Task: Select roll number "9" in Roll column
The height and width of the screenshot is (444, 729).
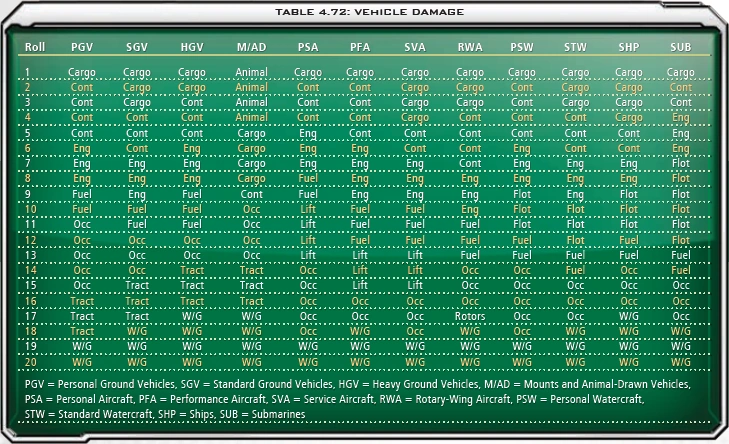Action: click(x=28, y=194)
